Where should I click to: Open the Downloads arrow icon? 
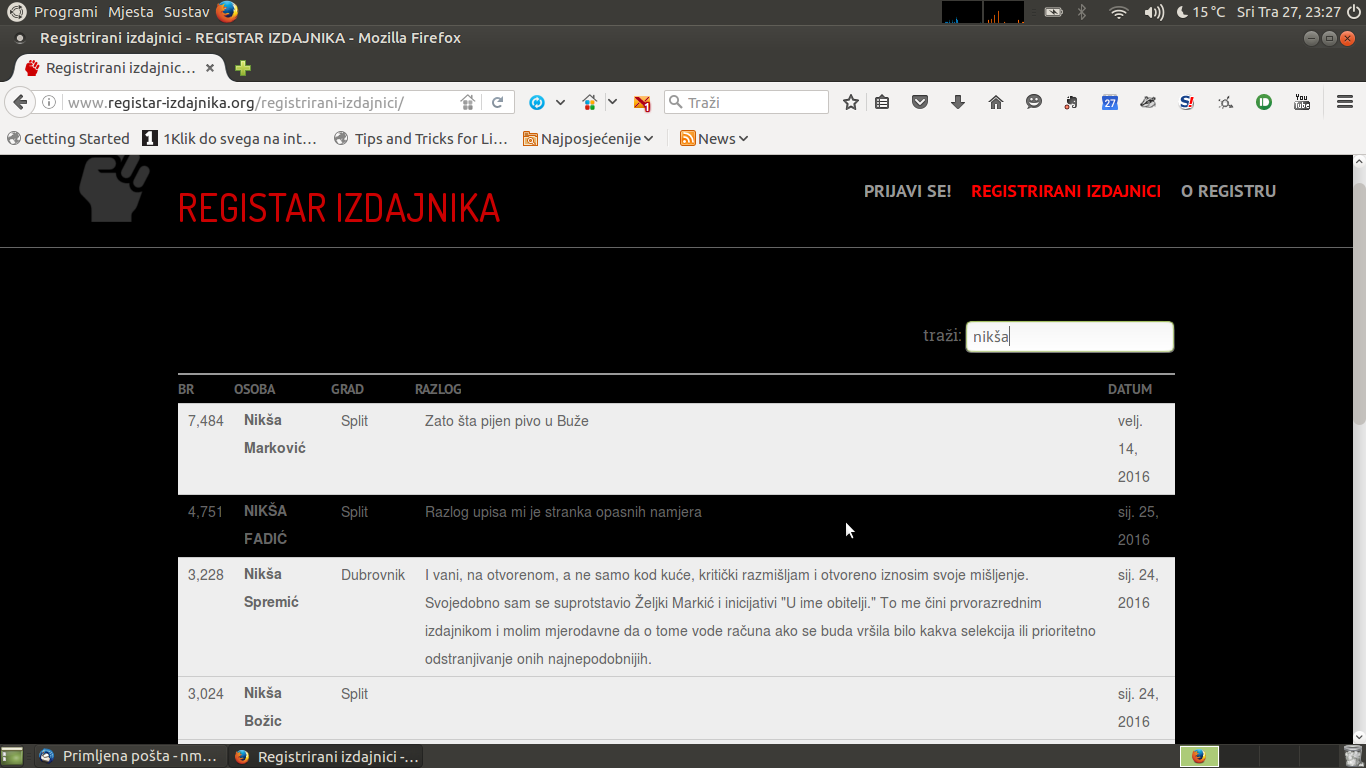click(x=957, y=102)
